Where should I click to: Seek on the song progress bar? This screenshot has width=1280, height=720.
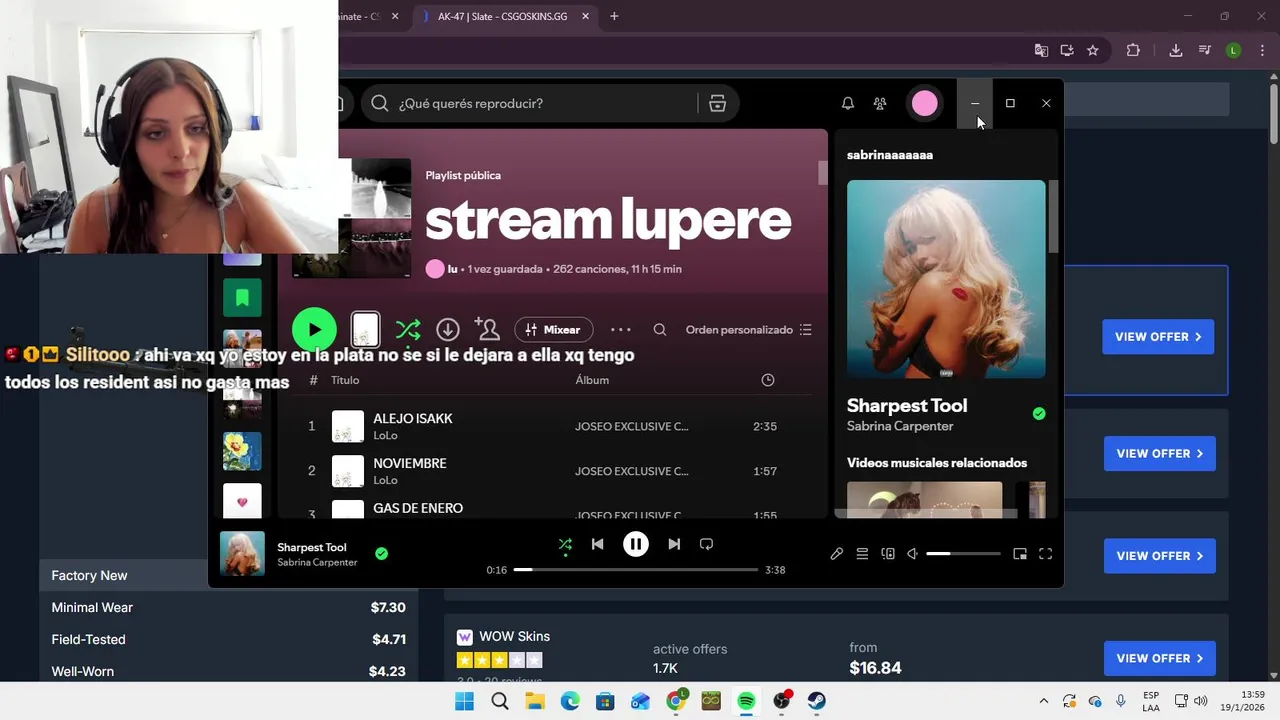point(636,569)
